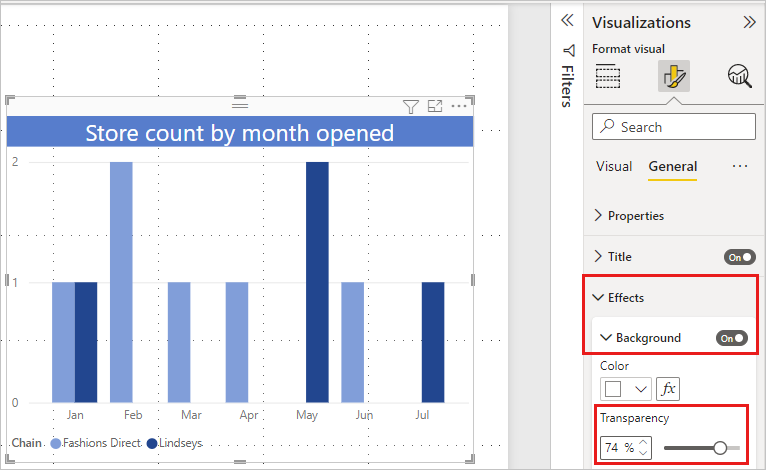Viewport: 766px width, 470px height.
Task: Click the Lindseys bar for Jan
Action: (86, 342)
